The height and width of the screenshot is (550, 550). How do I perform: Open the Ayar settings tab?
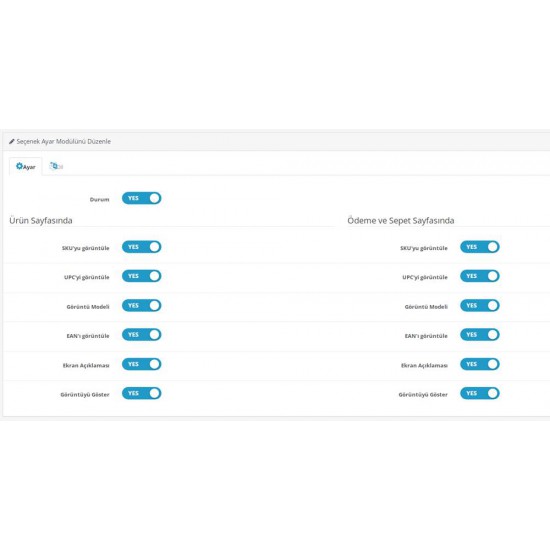[26, 167]
